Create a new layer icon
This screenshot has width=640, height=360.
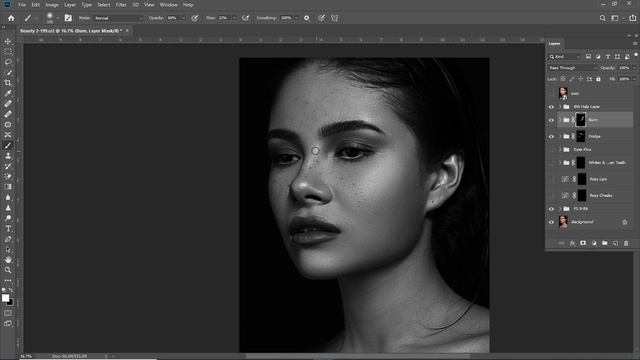(x=616, y=243)
